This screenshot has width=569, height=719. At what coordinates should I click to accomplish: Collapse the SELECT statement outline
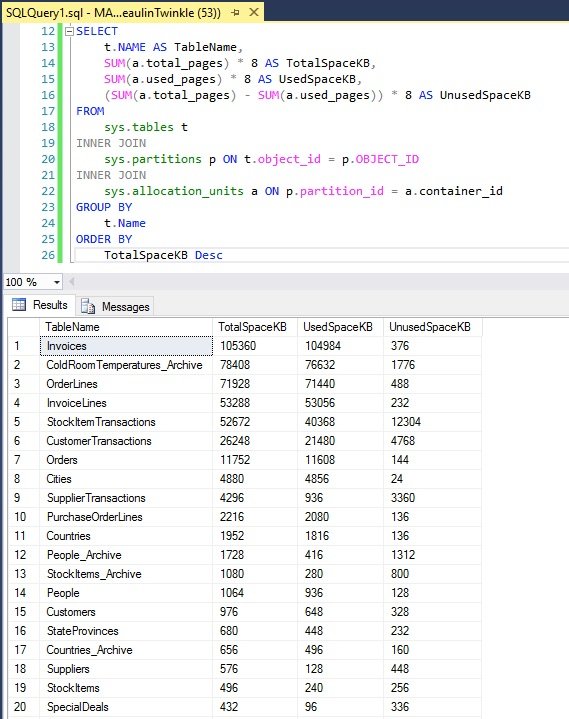click(69, 31)
